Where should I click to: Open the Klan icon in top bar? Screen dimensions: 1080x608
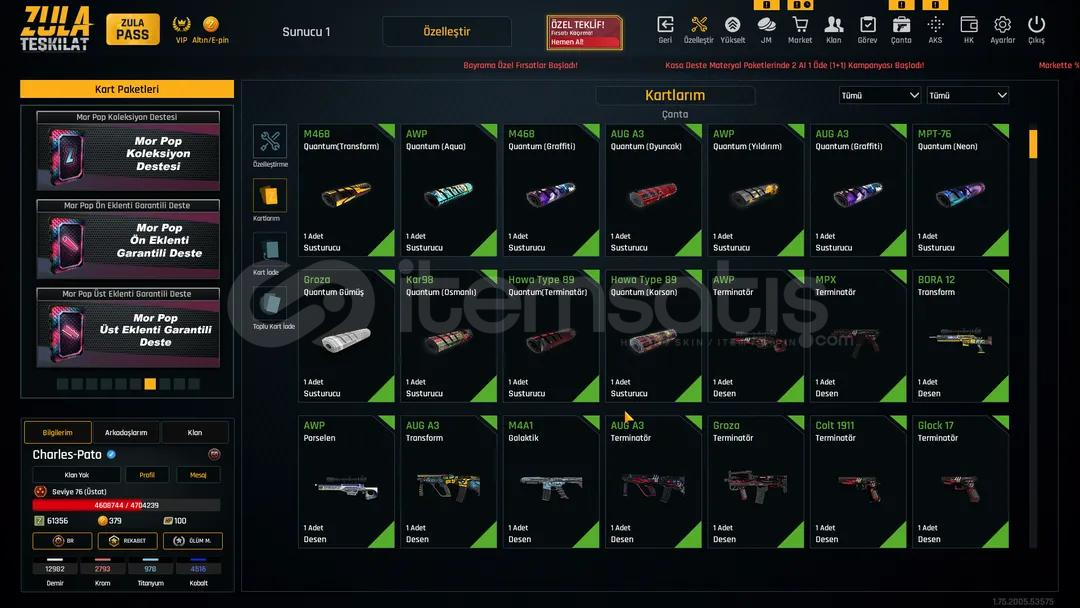point(833,25)
